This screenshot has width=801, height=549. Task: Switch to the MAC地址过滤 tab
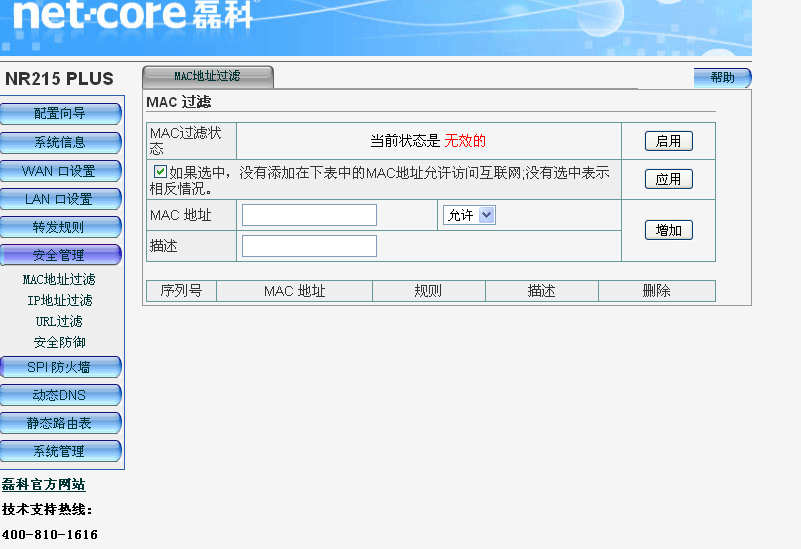point(207,76)
